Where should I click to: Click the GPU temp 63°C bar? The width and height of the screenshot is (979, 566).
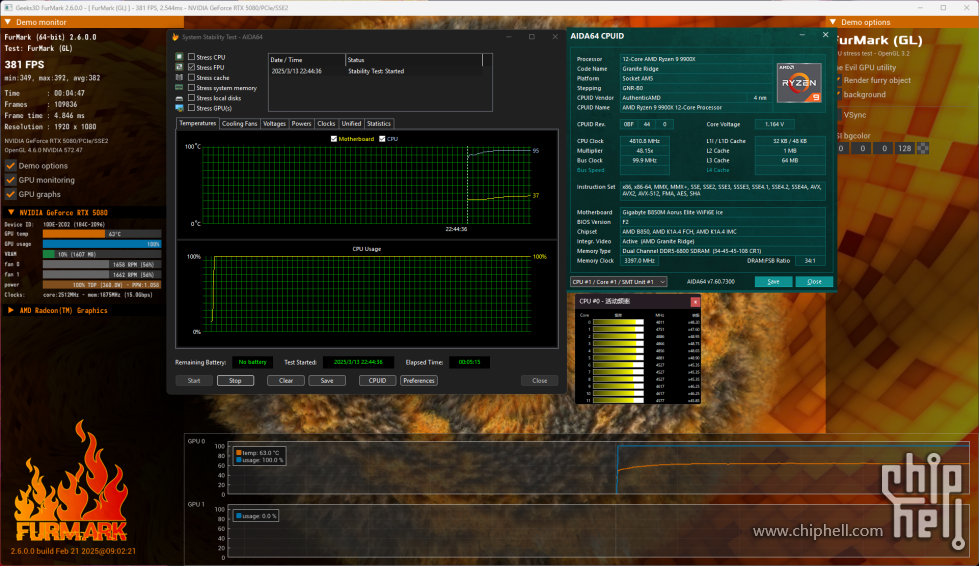tap(102, 234)
